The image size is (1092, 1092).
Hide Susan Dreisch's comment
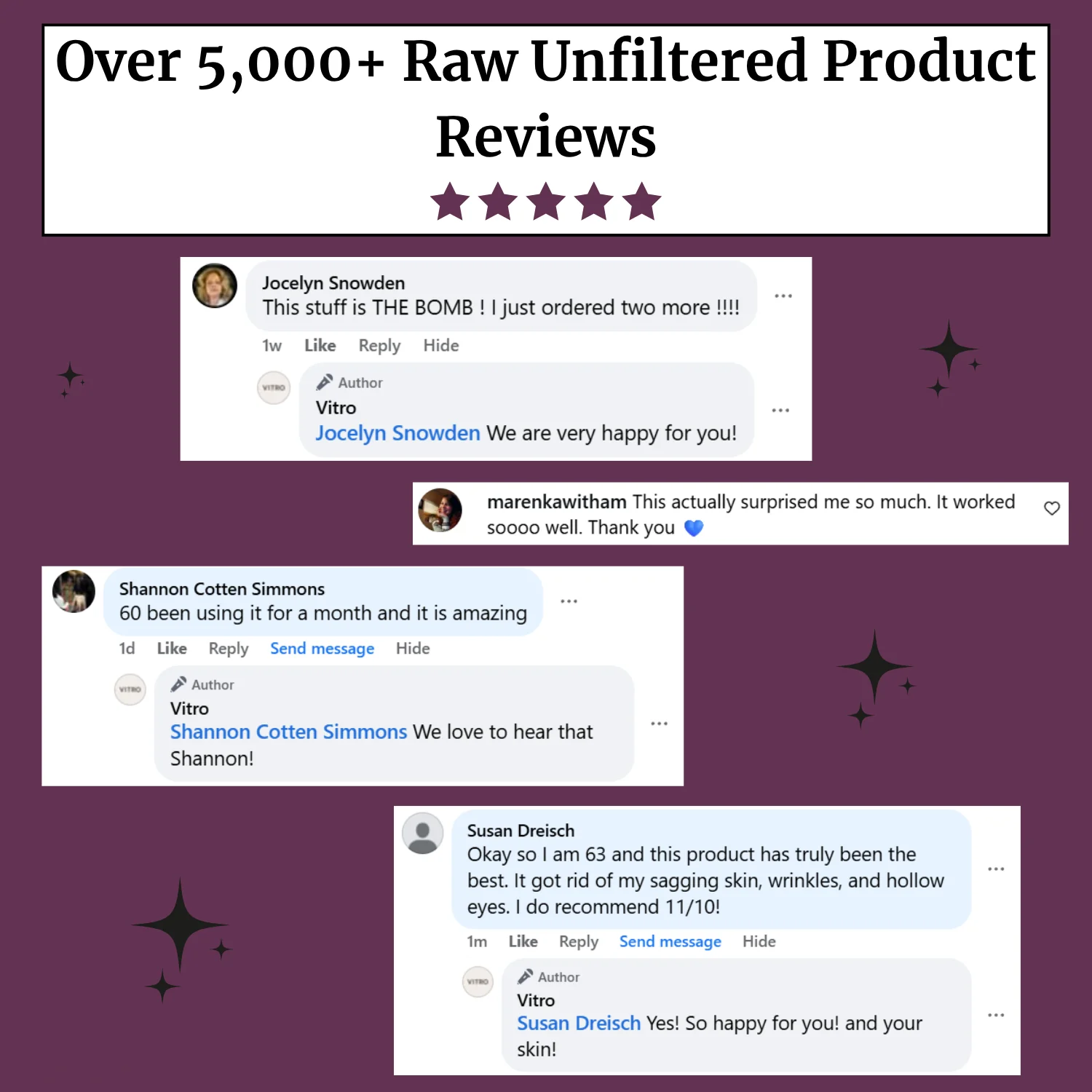tap(759, 942)
